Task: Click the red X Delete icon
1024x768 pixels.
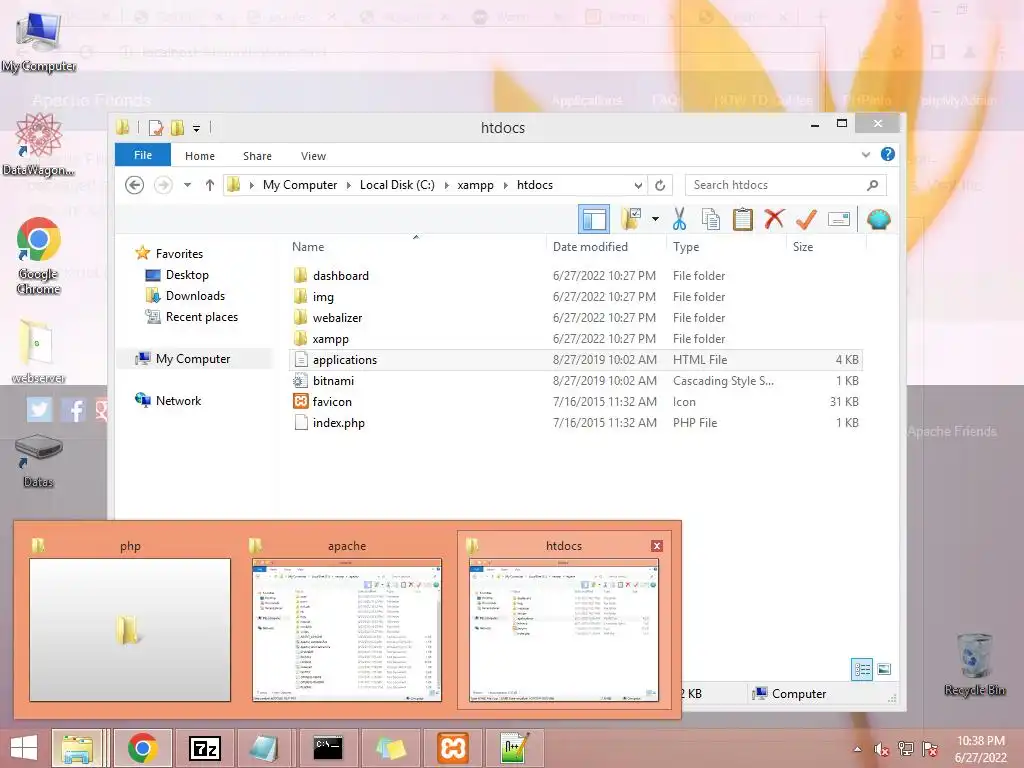Action: click(774, 219)
